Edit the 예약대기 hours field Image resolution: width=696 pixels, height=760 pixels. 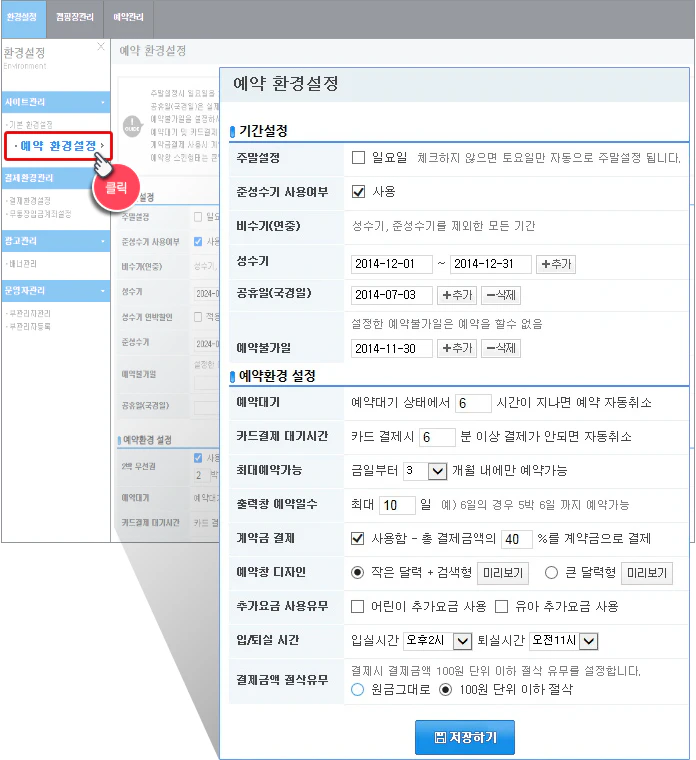[x=473, y=403]
